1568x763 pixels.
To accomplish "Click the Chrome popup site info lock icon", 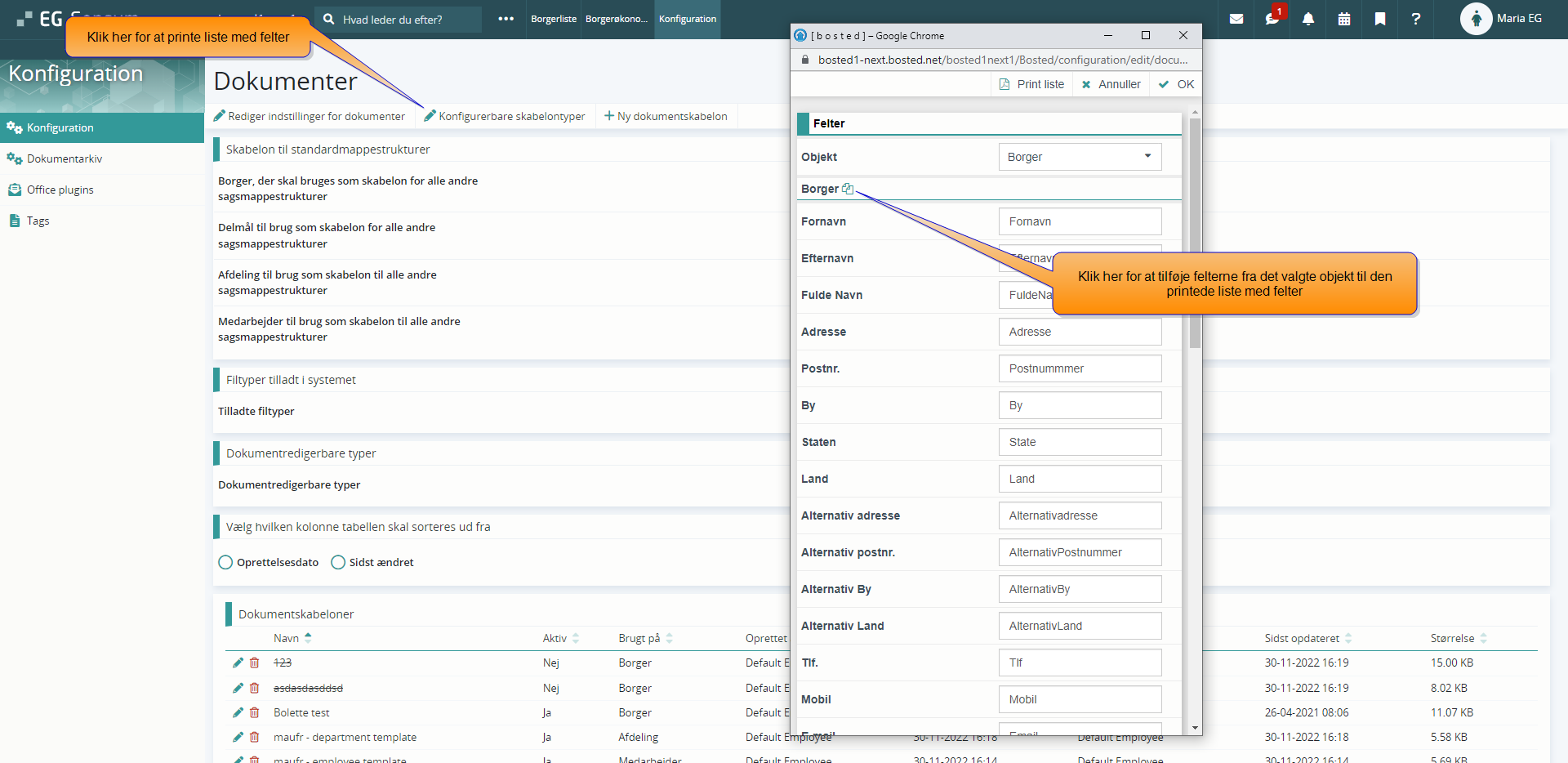I will pos(804,60).
